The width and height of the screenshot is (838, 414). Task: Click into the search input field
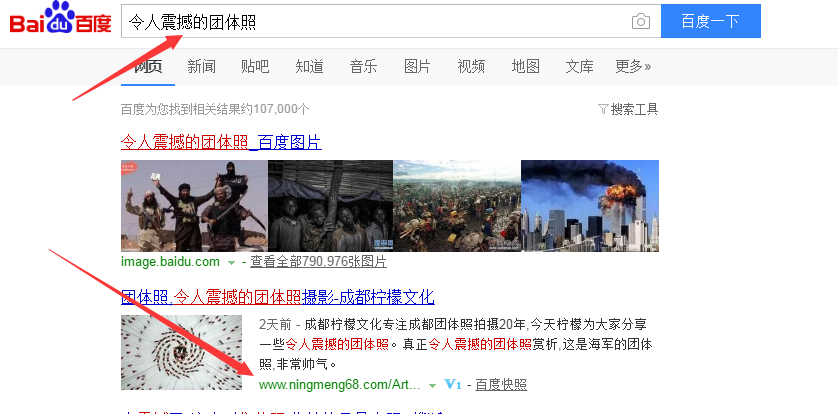pos(374,21)
